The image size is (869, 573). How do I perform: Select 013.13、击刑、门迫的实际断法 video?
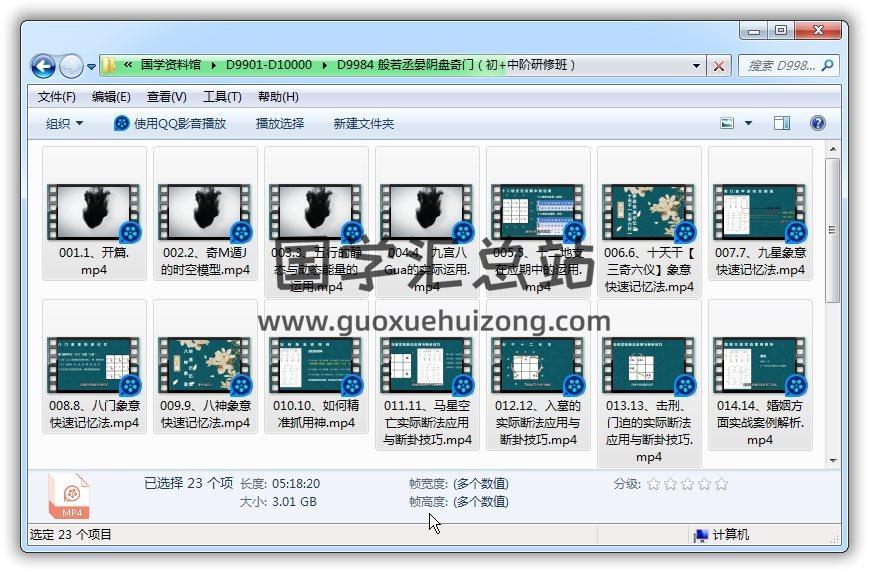[x=649, y=383]
